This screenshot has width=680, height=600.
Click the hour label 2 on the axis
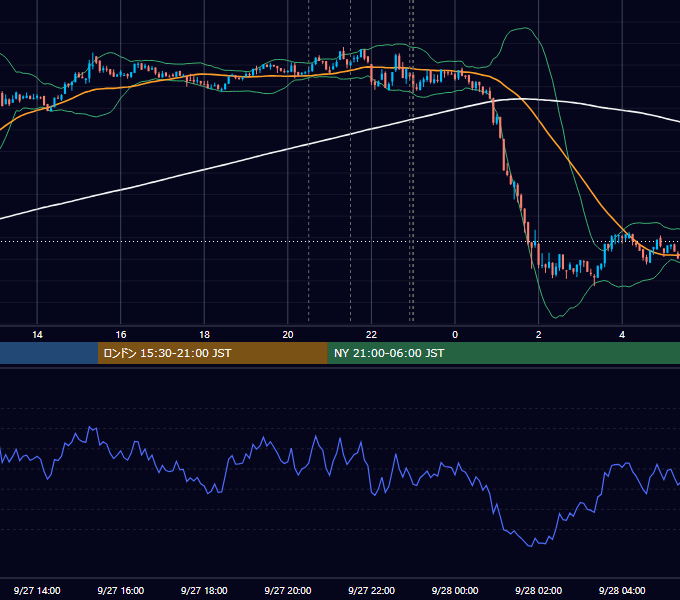(x=539, y=335)
